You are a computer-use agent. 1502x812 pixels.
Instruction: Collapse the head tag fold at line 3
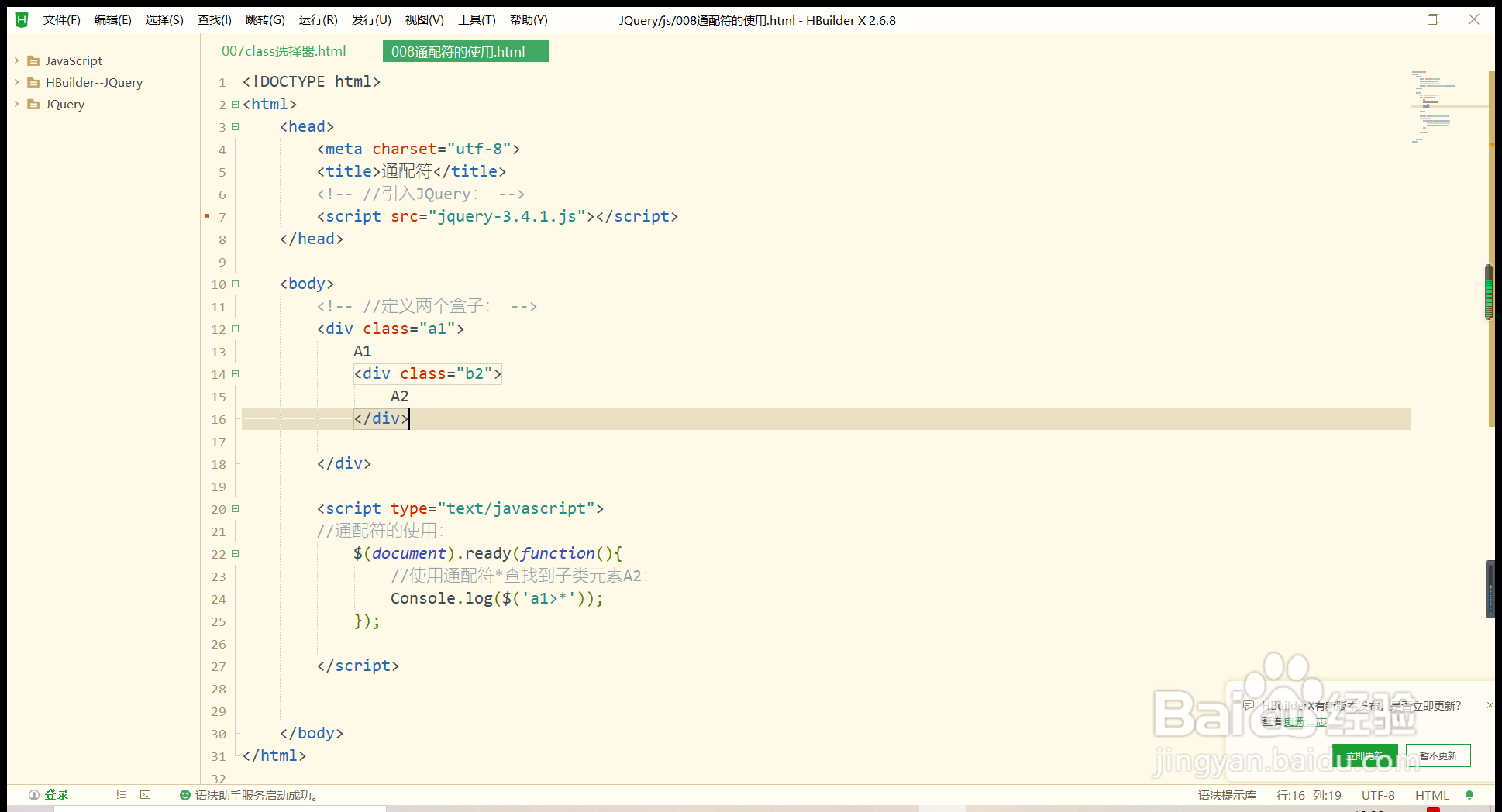tap(235, 127)
